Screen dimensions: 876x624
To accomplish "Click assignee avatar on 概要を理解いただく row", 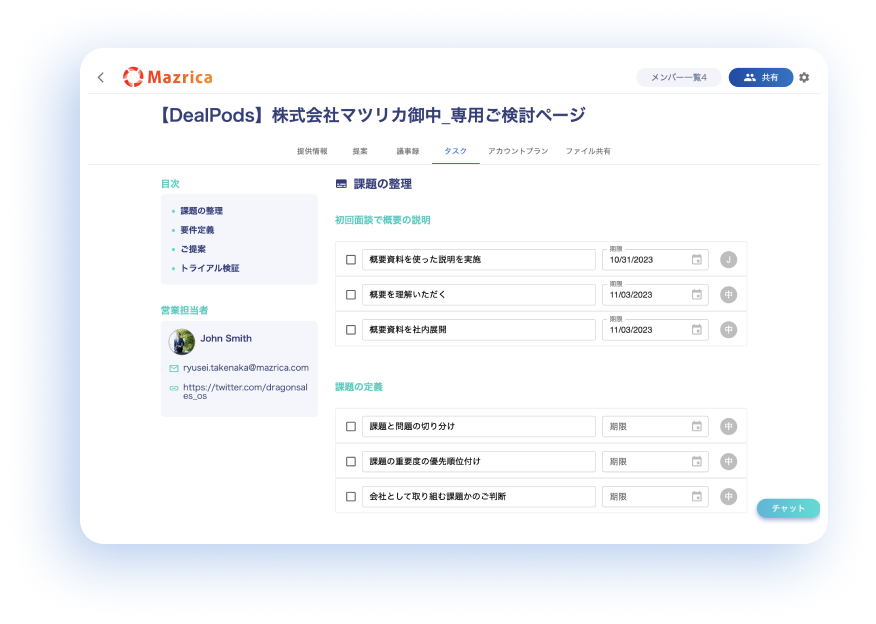I will (x=729, y=294).
